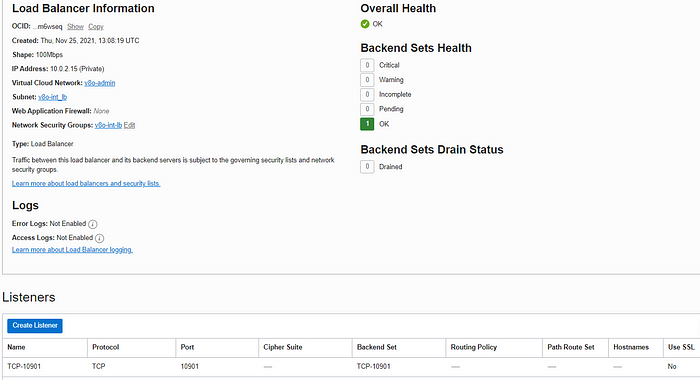Click the Warning count box
This screenshot has width=700, height=380.
point(367,80)
